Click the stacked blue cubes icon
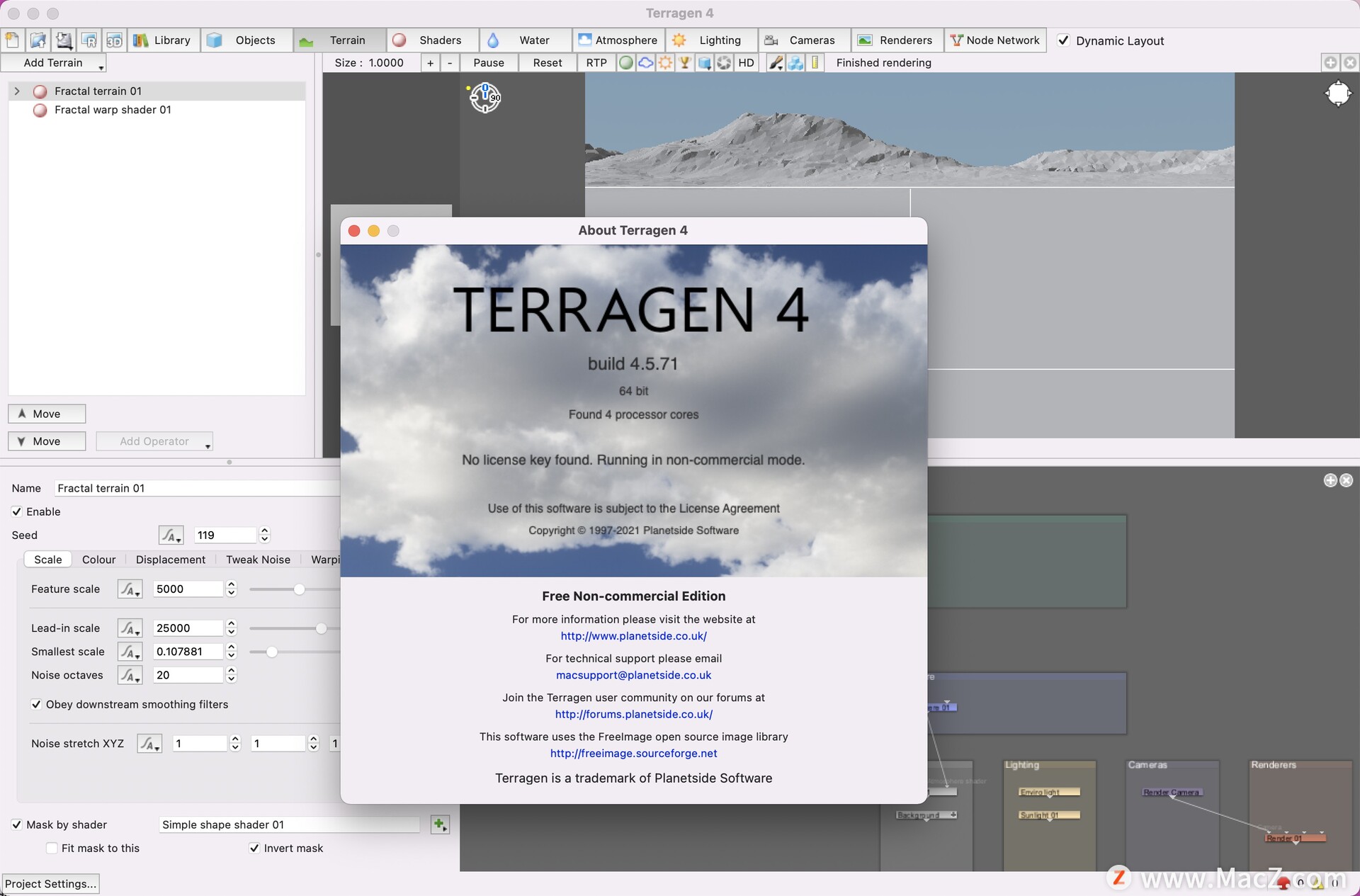The height and width of the screenshot is (896, 1360). (x=795, y=63)
